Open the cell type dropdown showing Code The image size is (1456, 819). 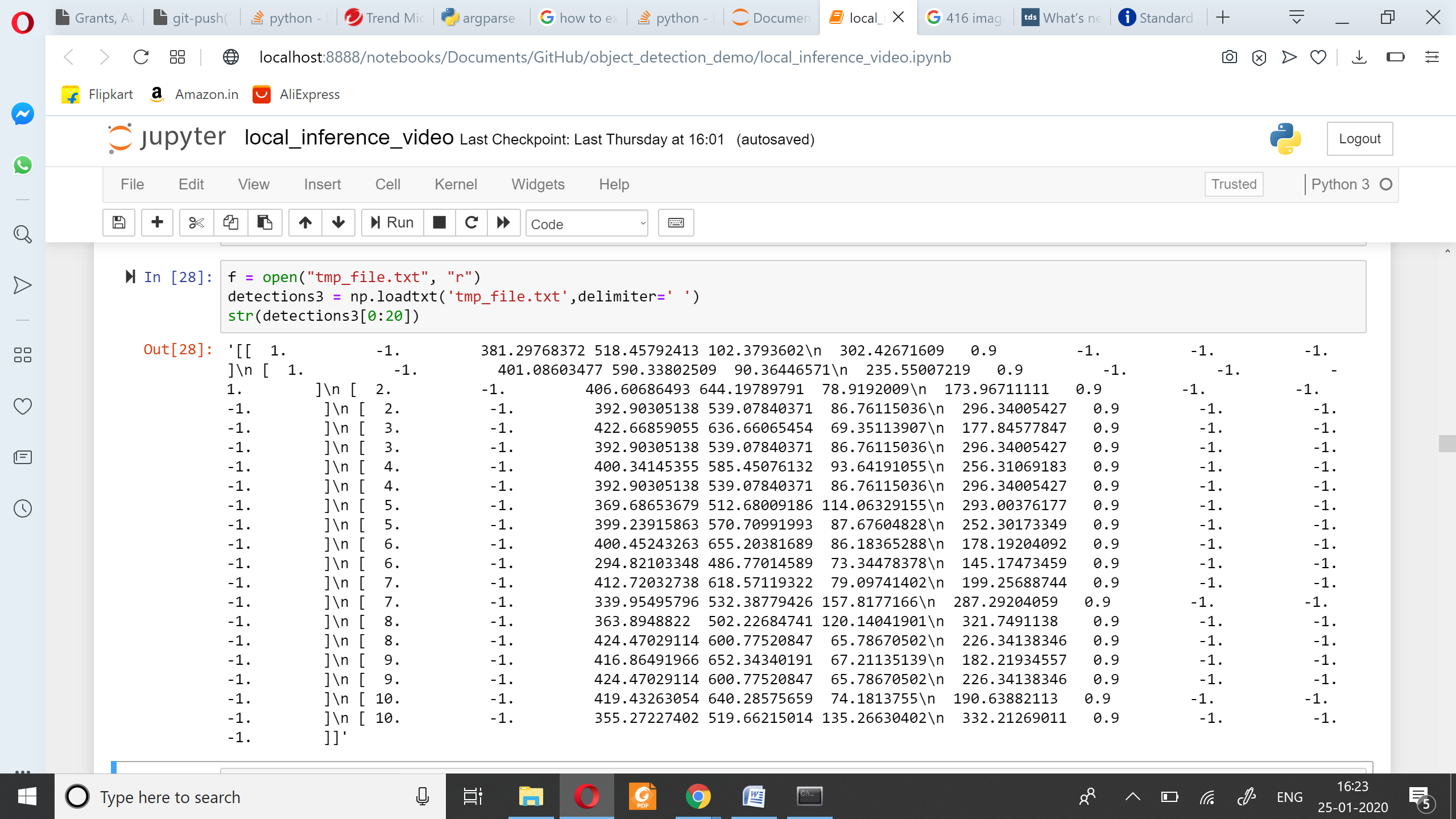pos(587,223)
